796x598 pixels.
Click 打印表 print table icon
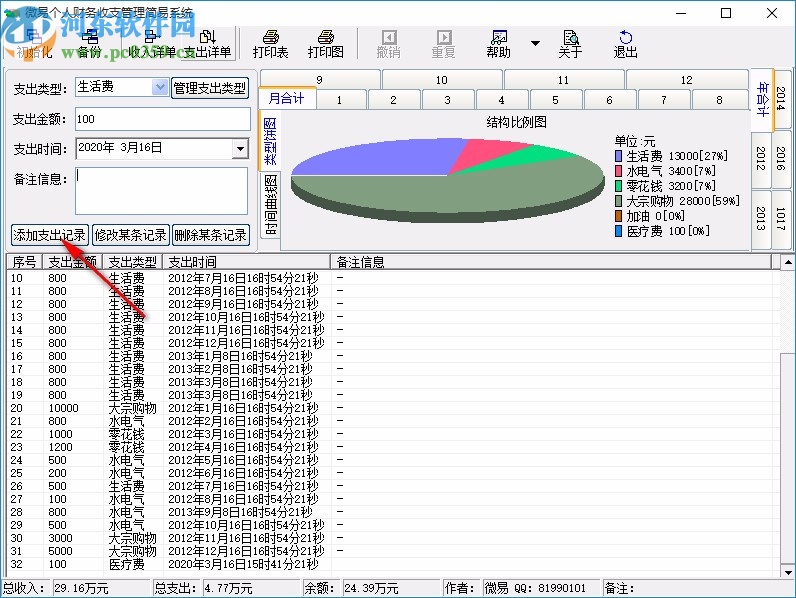[x=270, y=43]
